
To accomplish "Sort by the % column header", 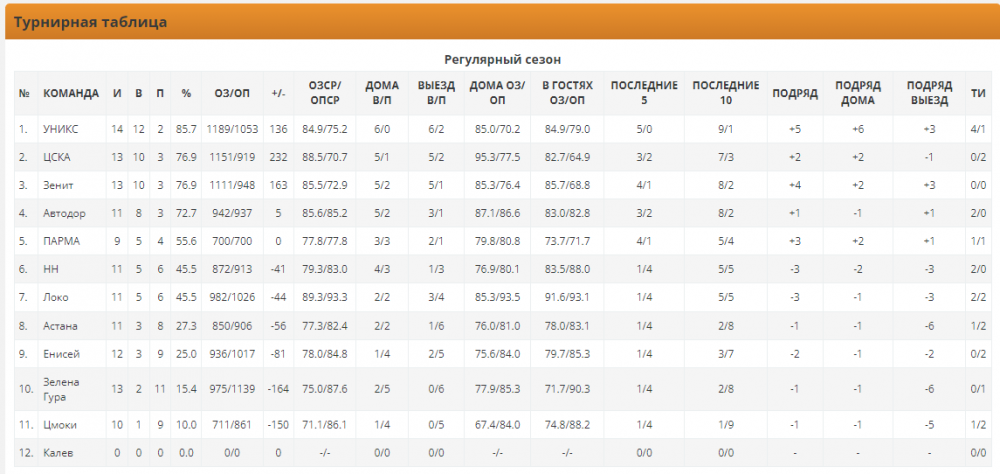I will click(x=186, y=93).
